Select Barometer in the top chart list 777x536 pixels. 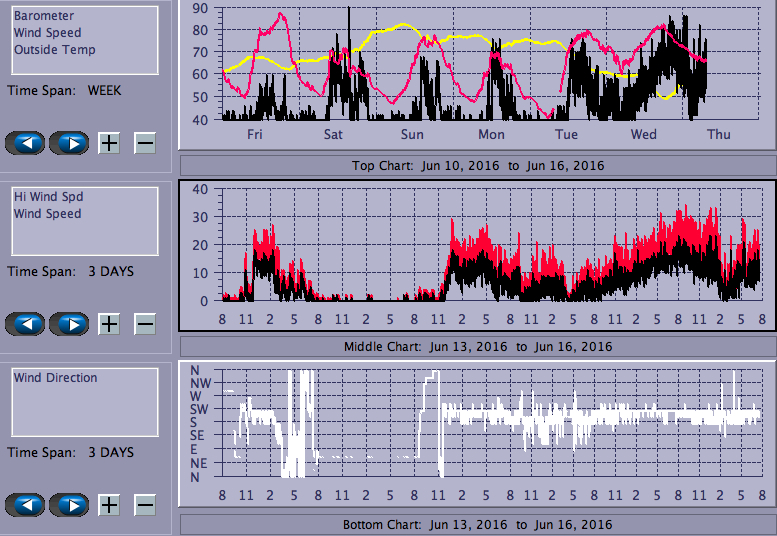pyautogui.click(x=44, y=16)
